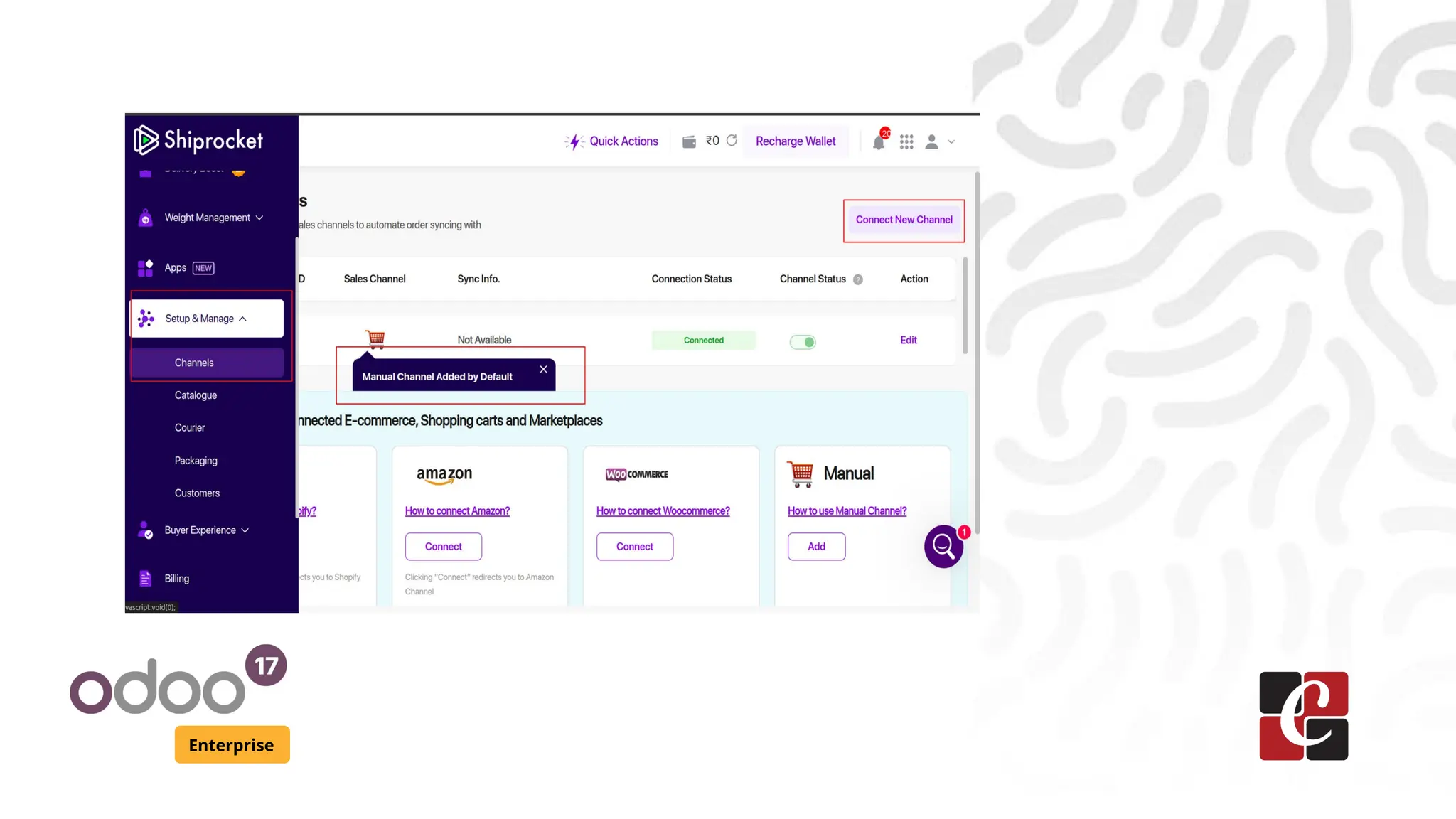
Task: Select Courier from the sidebar submenu
Action: click(x=190, y=428)
